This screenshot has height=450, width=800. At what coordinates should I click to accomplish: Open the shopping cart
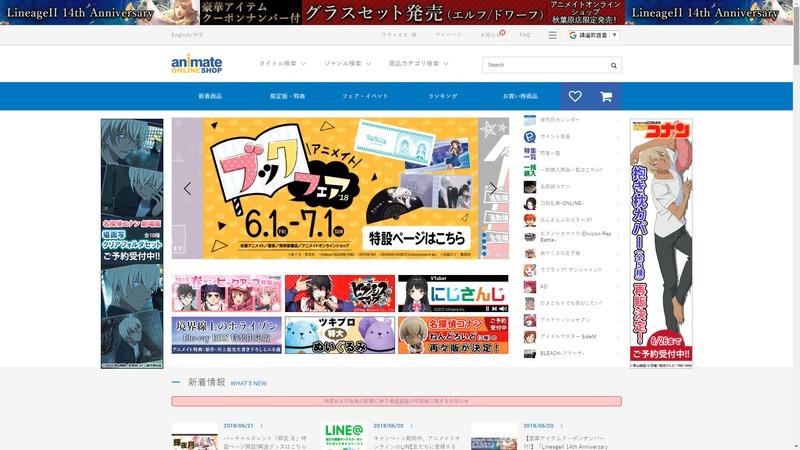tap(606, 96)
